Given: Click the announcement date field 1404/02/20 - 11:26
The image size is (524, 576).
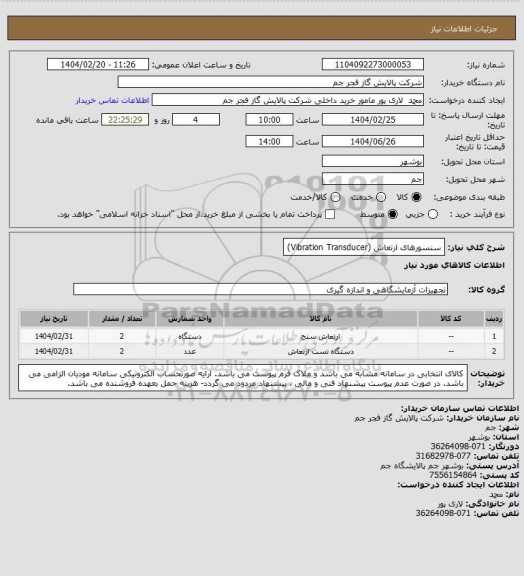Looking at the screenshot, I should pos(98,64).
